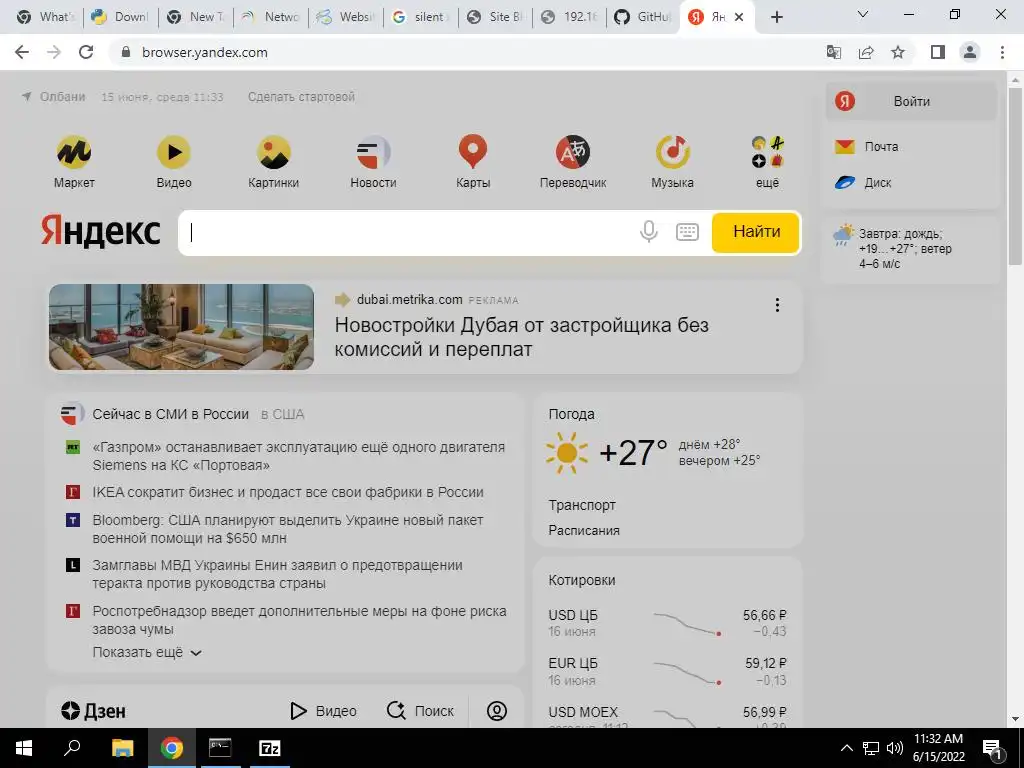Switch to the Site tab
This screenshot has width=1024, height=768.
pyautogui.click(x=495, y=17)
